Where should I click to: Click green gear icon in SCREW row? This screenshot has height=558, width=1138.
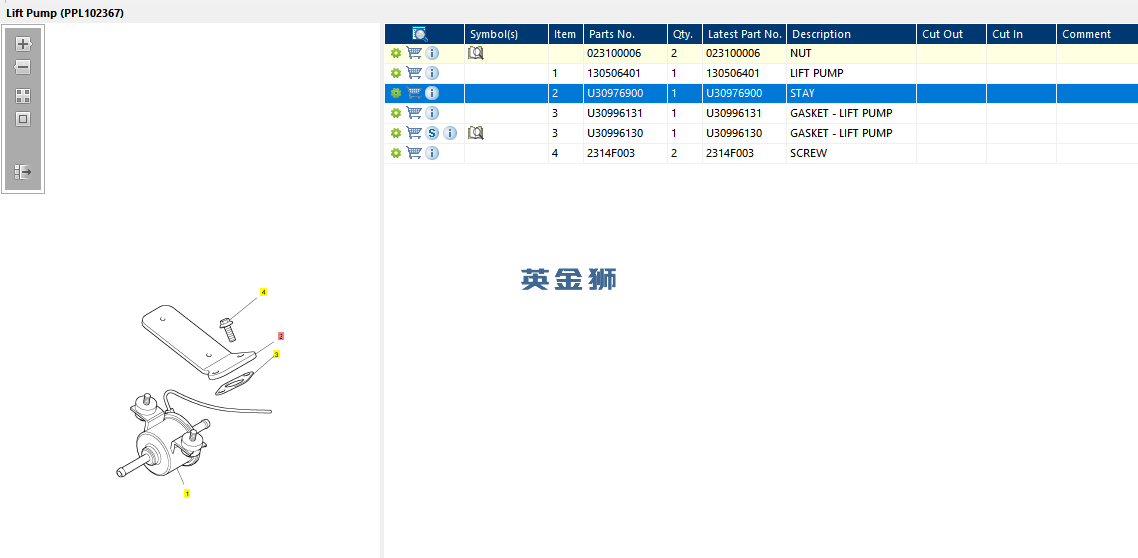396,153
